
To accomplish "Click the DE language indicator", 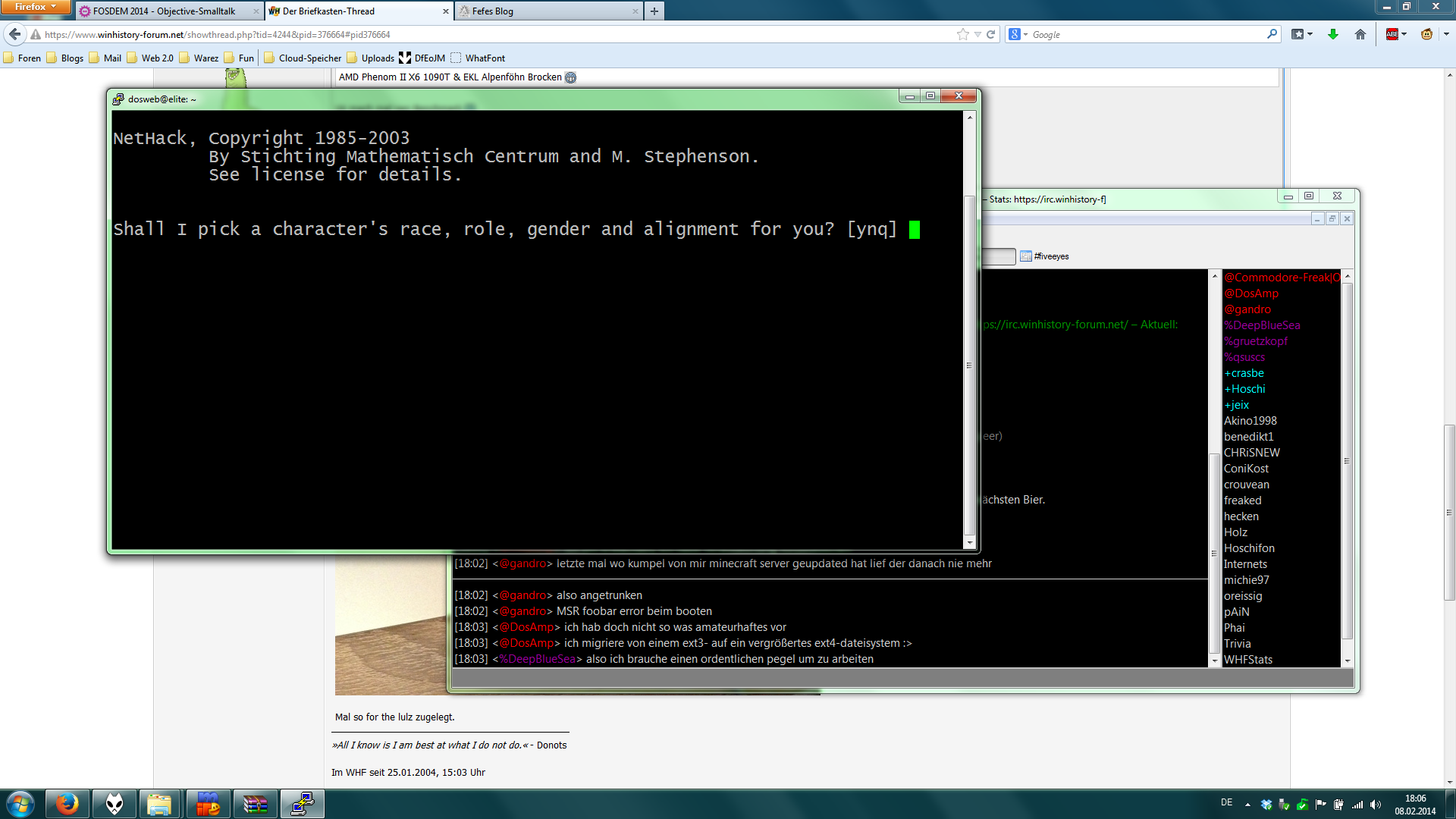I will [1226, 802].
